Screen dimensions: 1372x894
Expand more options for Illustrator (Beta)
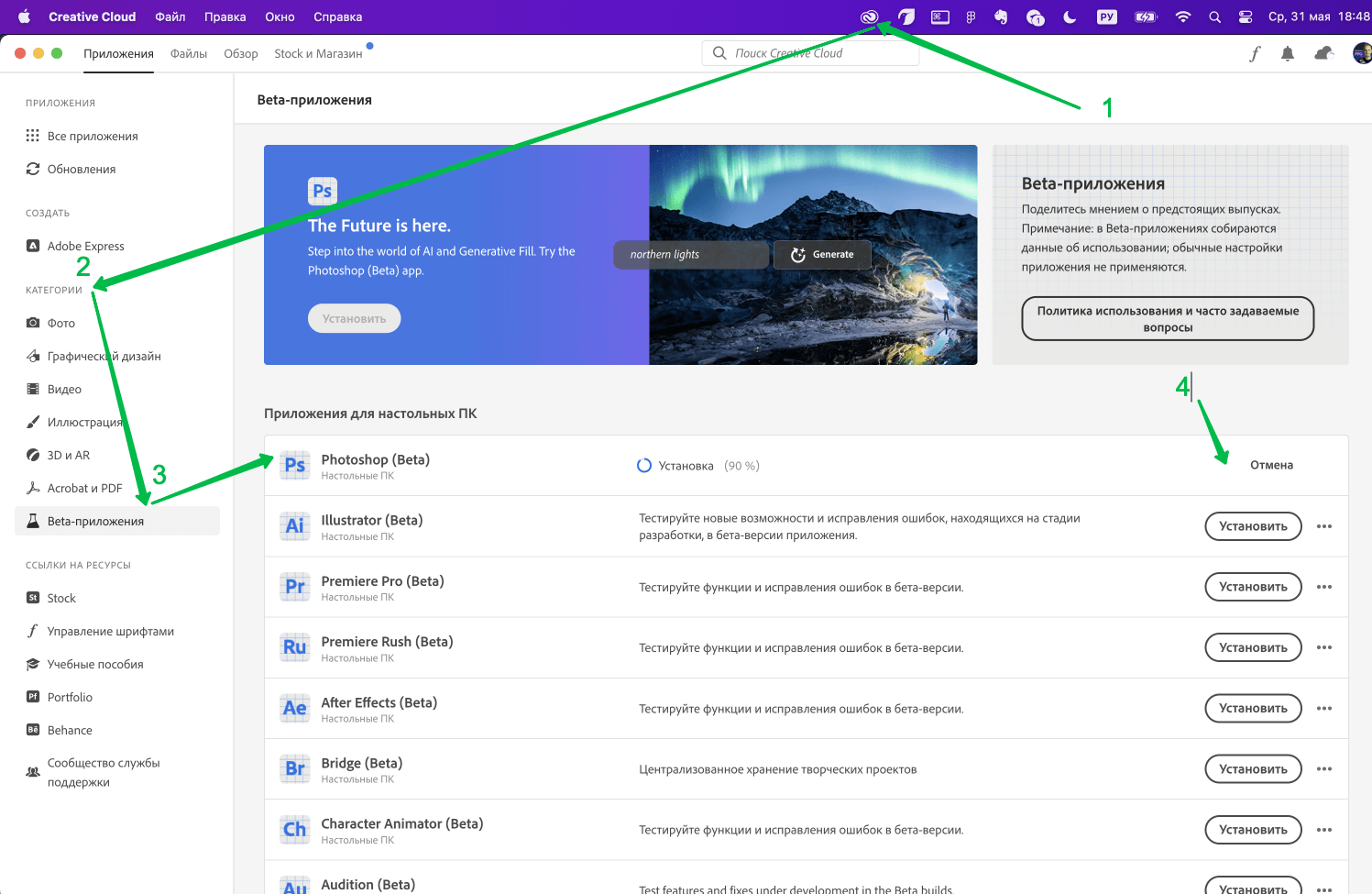(1324, 526)
